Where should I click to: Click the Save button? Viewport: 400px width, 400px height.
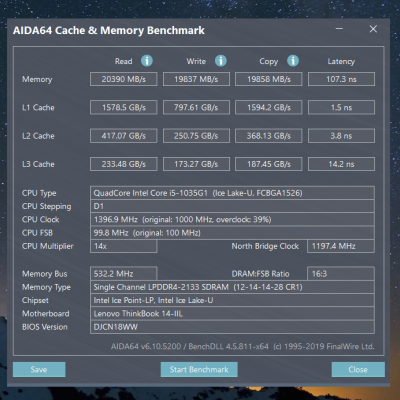click(x=39, y=369)
